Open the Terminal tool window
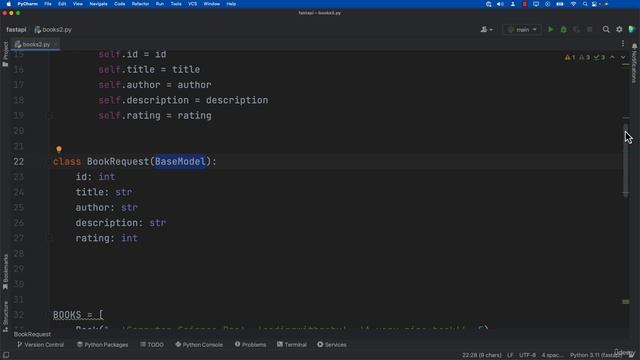This screenshot has width=640, height=360. [x=292, y=344]
